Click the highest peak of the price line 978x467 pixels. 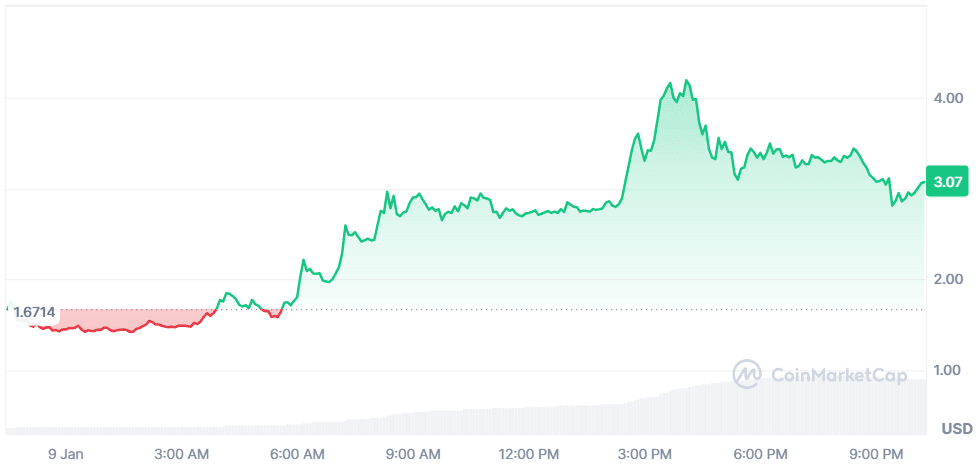point(685,80)
